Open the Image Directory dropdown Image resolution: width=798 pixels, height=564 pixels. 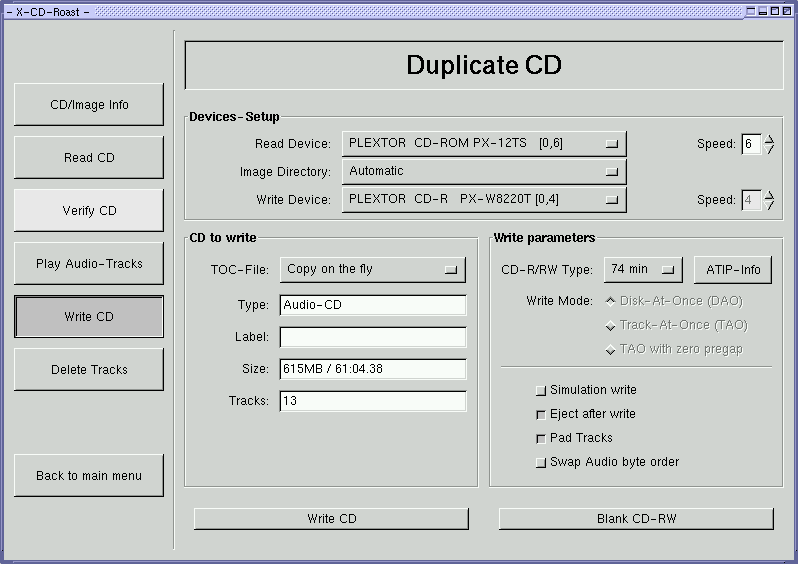[484, 172]
